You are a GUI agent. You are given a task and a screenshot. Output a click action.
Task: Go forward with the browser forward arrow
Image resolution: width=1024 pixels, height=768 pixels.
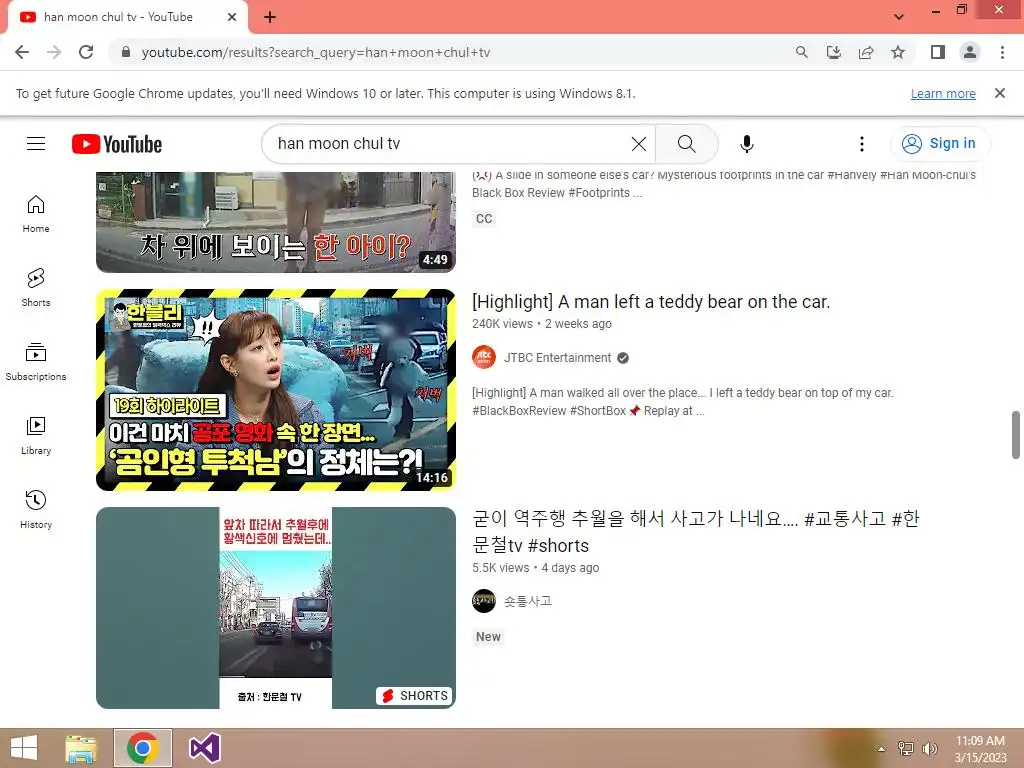[x=54, y=52]
